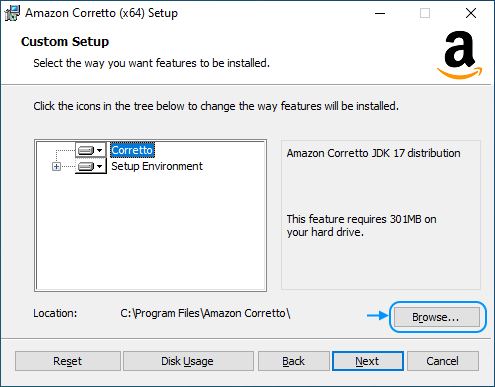Screen dimensions: 495x387
Task: Click the install location path text
Action: coord(205,313)
